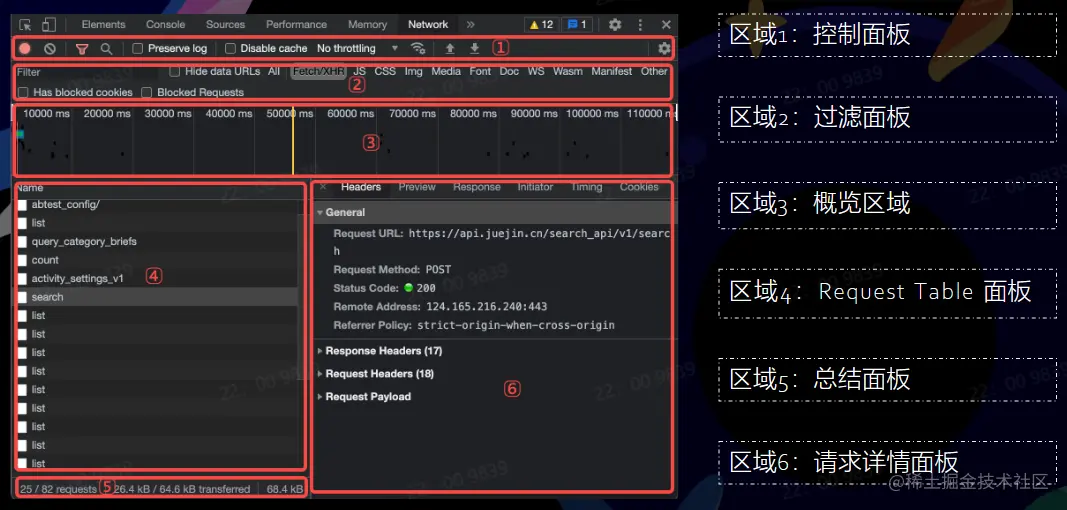Filter requests by Doc
This screenshot has width=1067, height=510.
(x=509, y=71)
